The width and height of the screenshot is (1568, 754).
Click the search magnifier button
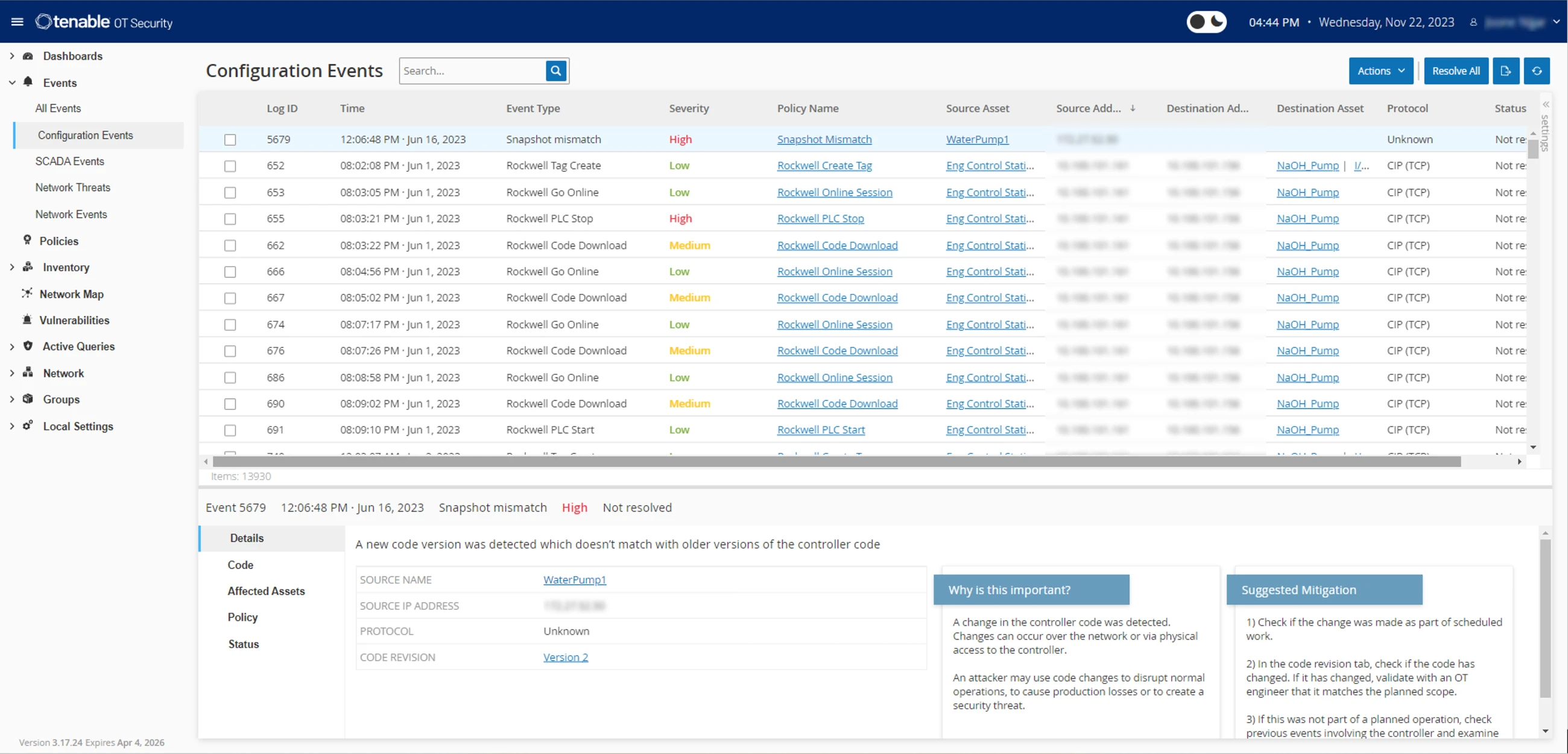[556, 71]
